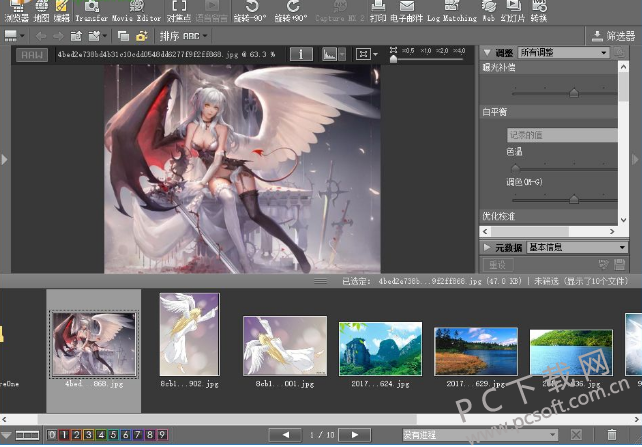Open zoom fit options dropdown

click(375, 54)
